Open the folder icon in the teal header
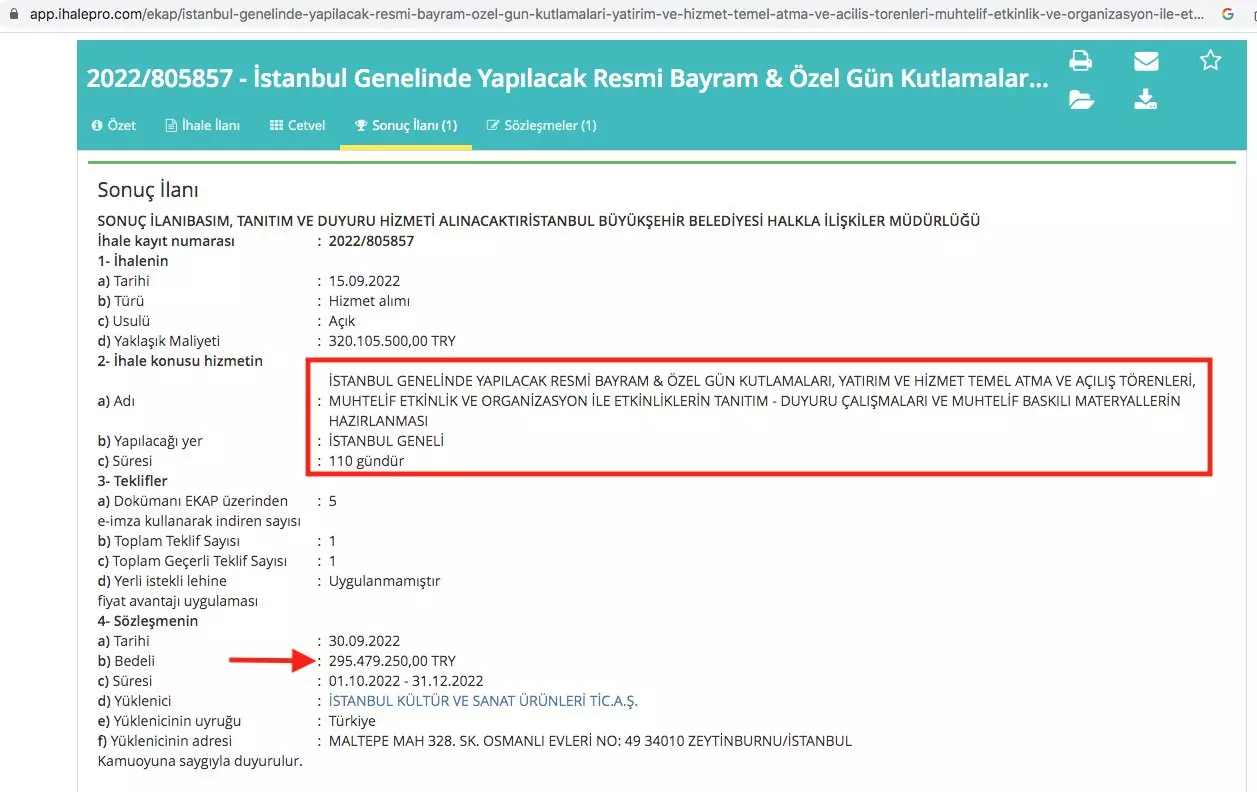1257x792 pixels. click(x=1080, y=100)
